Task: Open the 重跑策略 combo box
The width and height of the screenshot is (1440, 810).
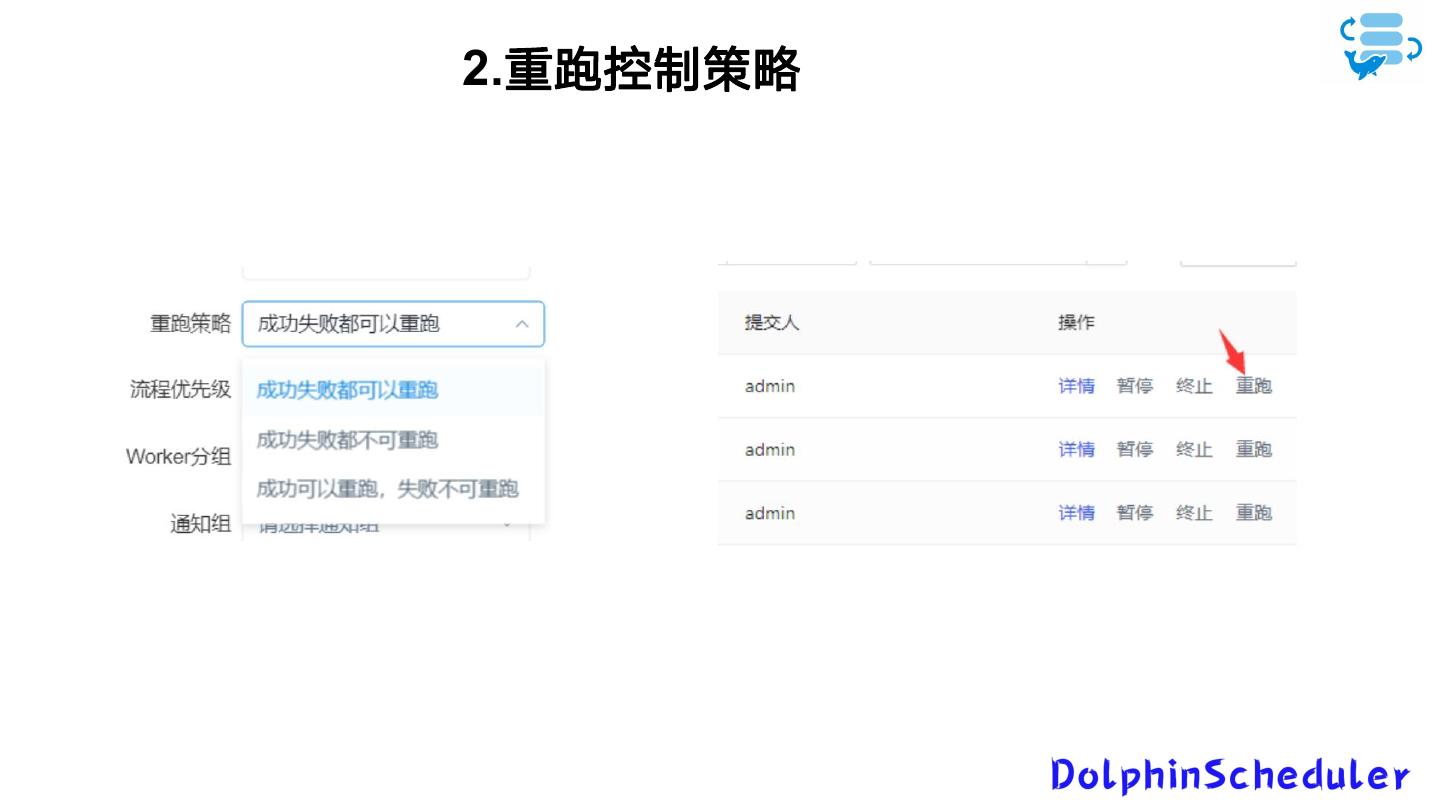Action: [x=380, y=324]
